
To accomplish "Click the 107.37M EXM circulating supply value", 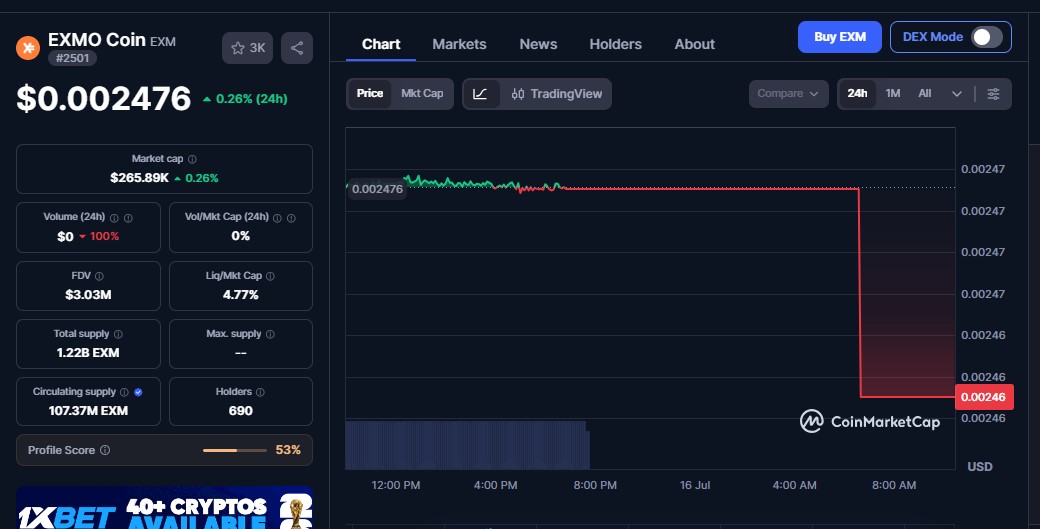I will pos(88,411).
